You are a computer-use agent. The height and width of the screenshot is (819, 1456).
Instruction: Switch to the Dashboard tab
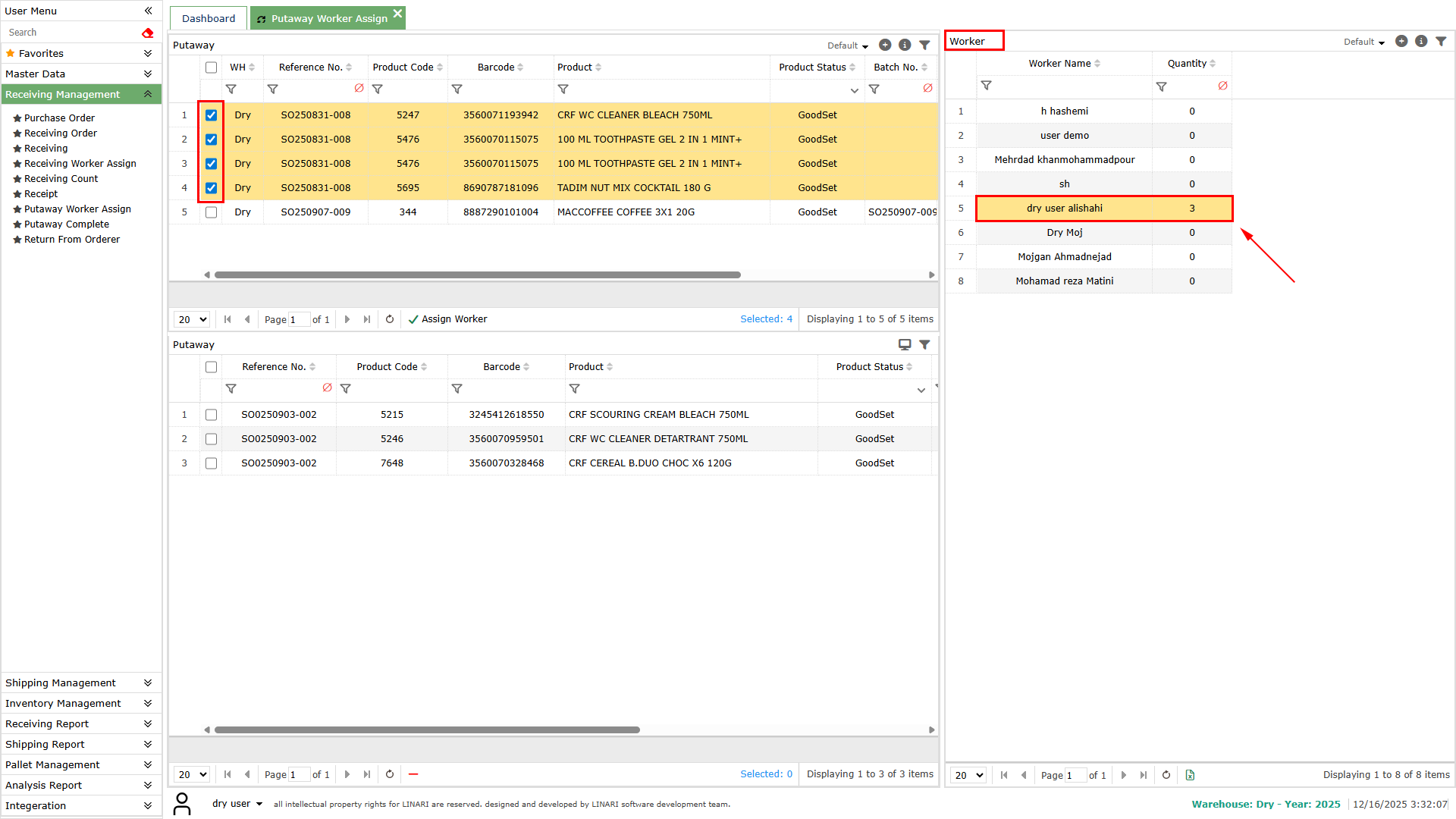point(209,18)
